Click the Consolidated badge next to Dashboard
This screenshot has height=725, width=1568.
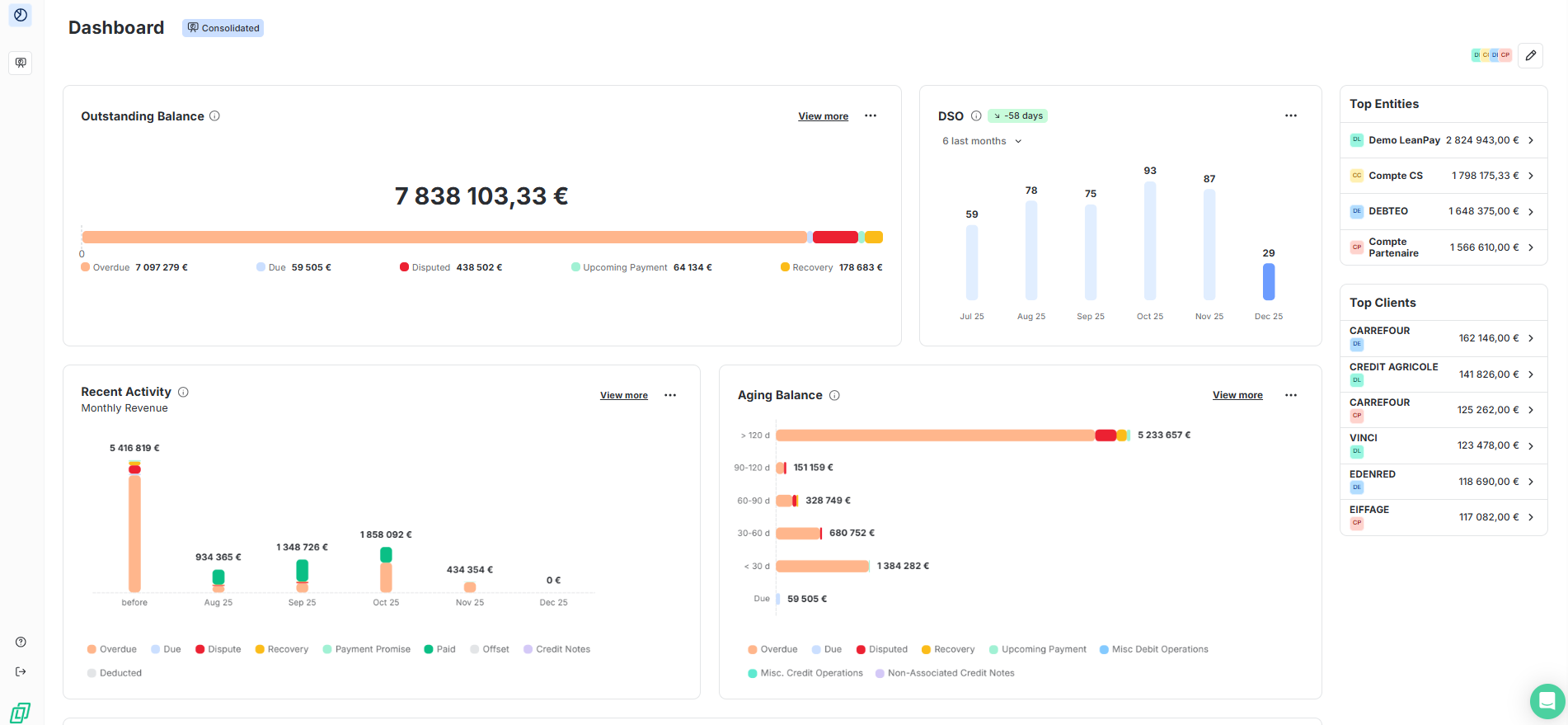click(x=223, y=28)
